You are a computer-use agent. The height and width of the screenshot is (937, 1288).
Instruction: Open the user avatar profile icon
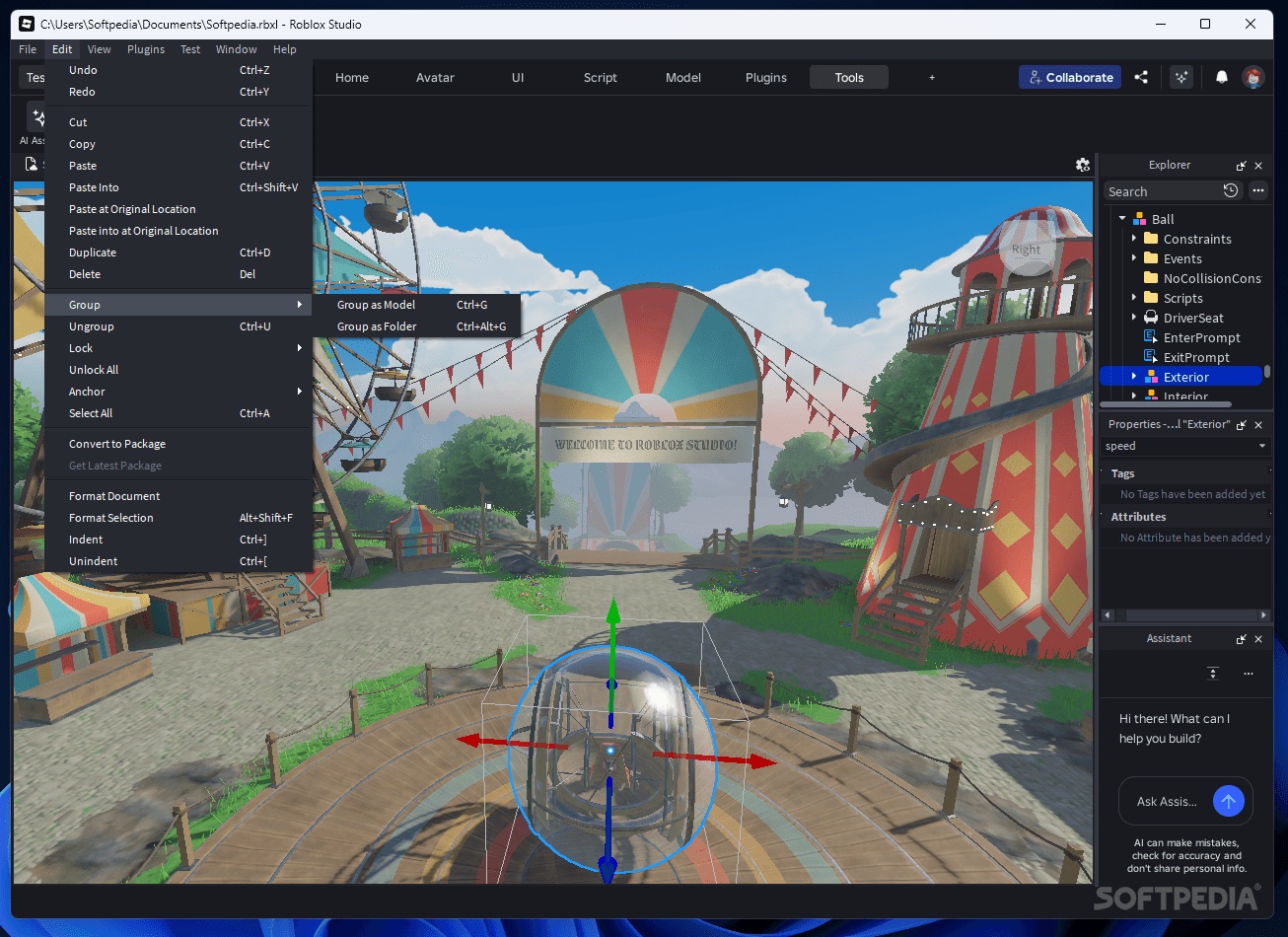1253,77
